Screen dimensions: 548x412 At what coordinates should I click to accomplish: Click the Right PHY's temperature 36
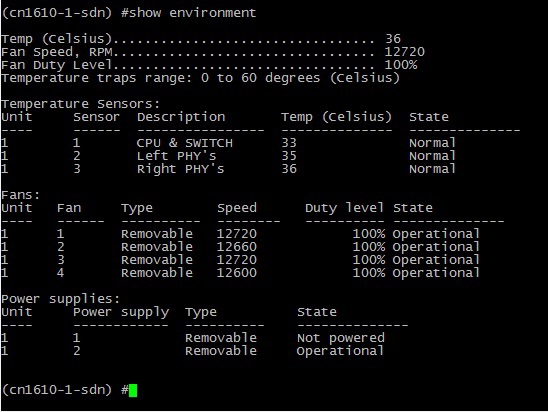[289, 169]
